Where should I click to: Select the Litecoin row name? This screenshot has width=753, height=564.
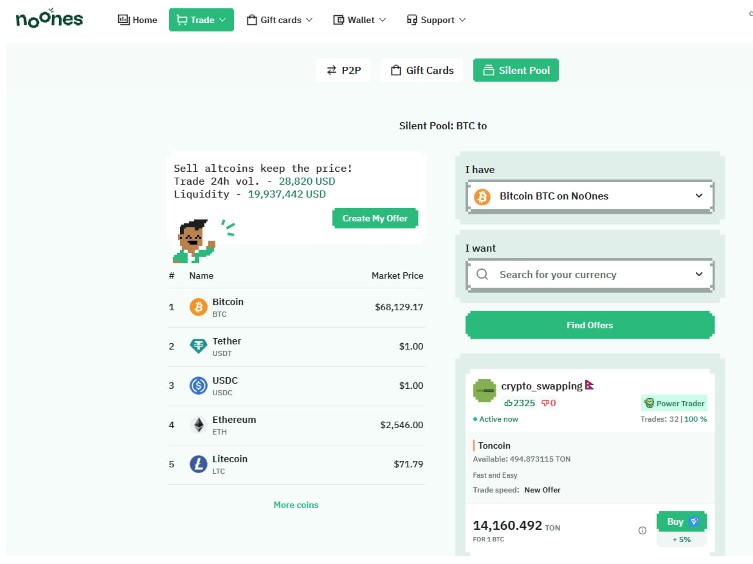(x=230, y=459)
